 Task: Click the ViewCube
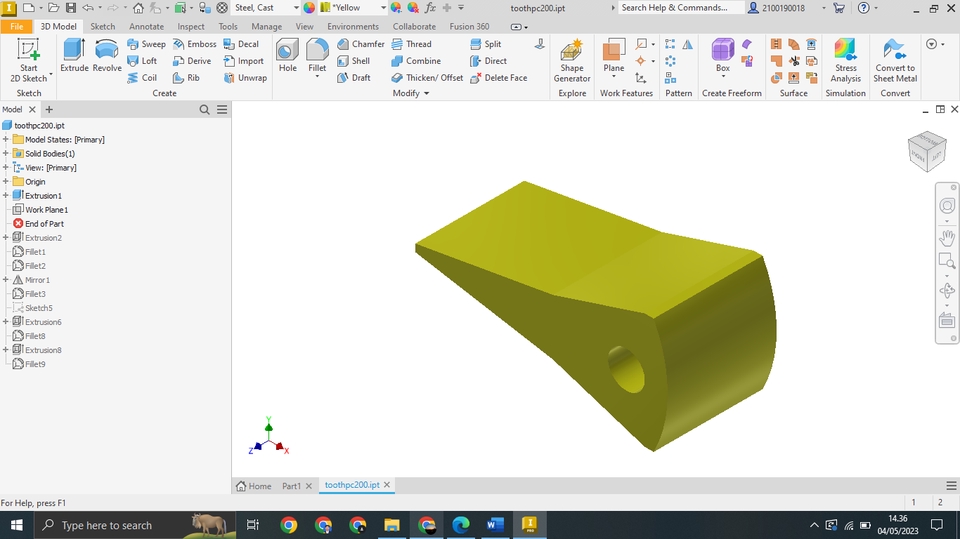927,151
